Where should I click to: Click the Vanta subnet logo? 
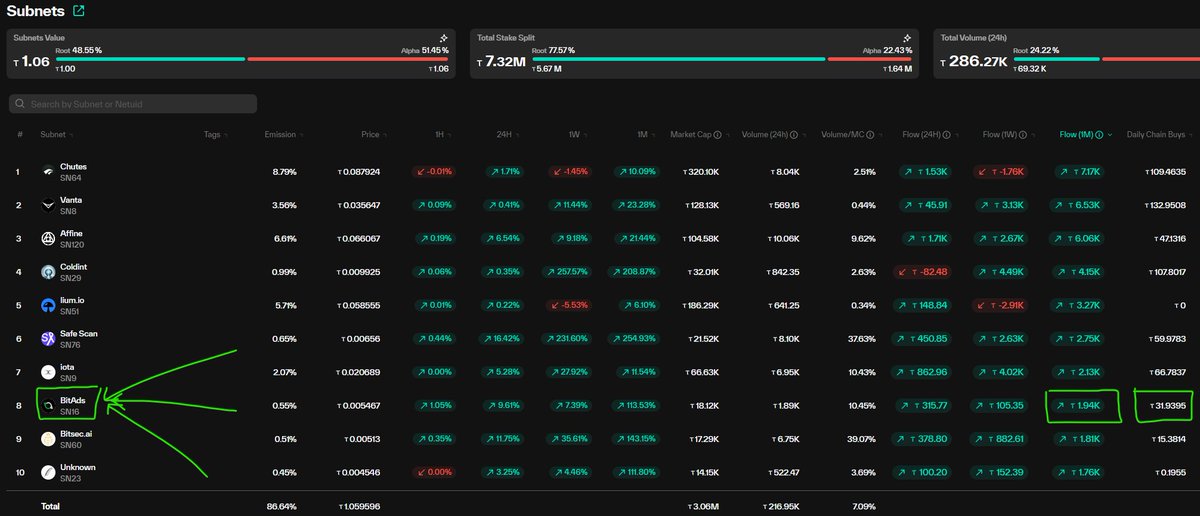click(48, 205)
